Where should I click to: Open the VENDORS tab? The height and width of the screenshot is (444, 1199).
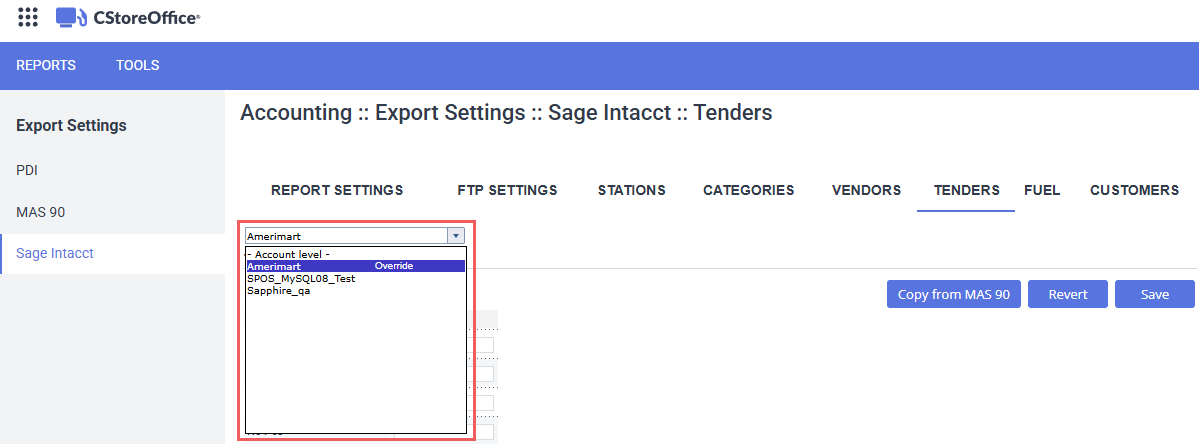click(x=866, y=190)
